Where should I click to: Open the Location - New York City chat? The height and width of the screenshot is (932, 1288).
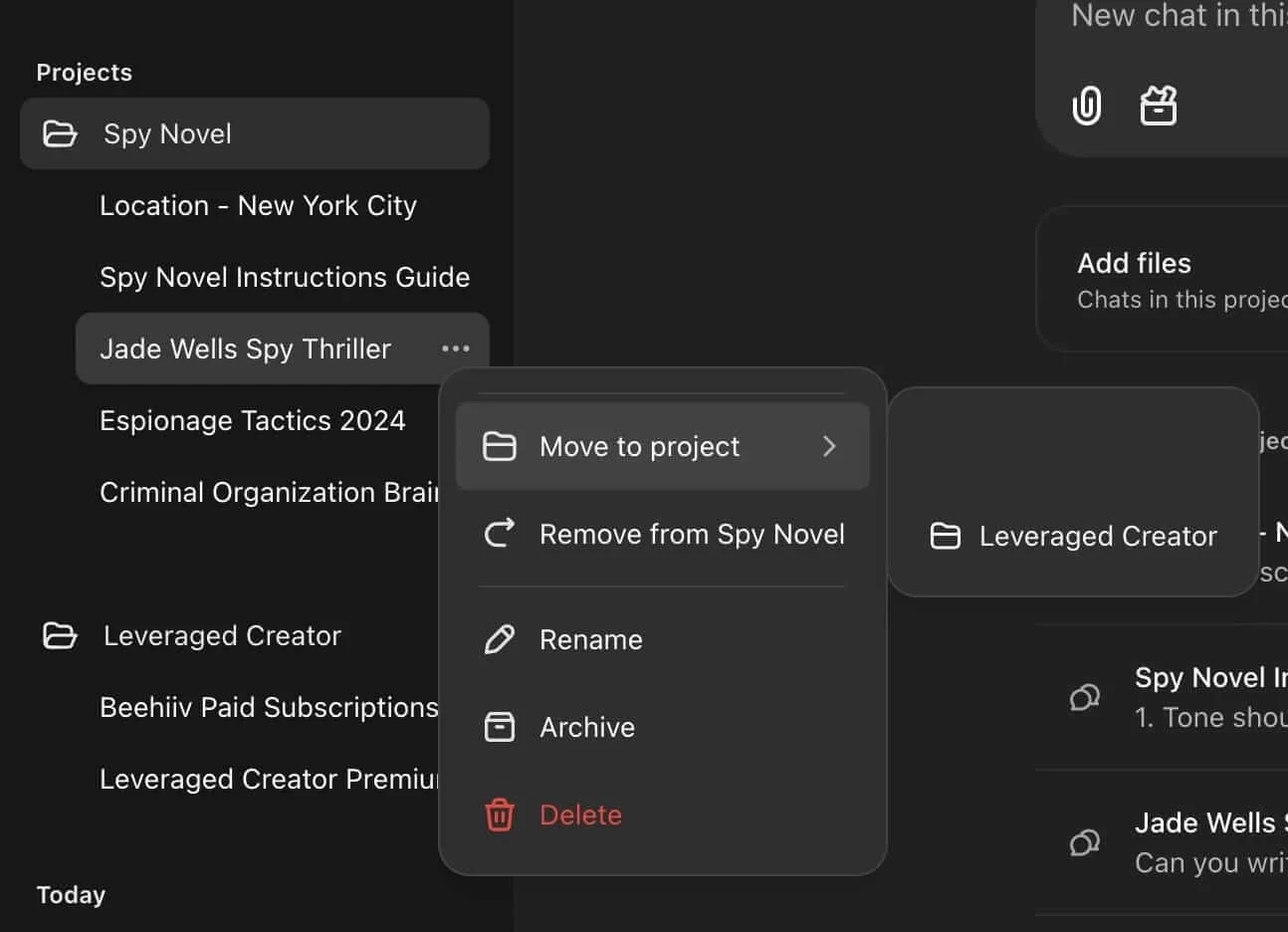259,205
